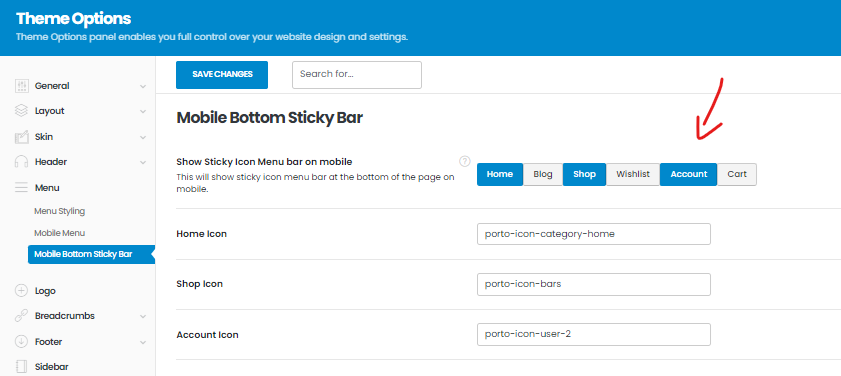Click the Save Changes button

tap(222, 75)
